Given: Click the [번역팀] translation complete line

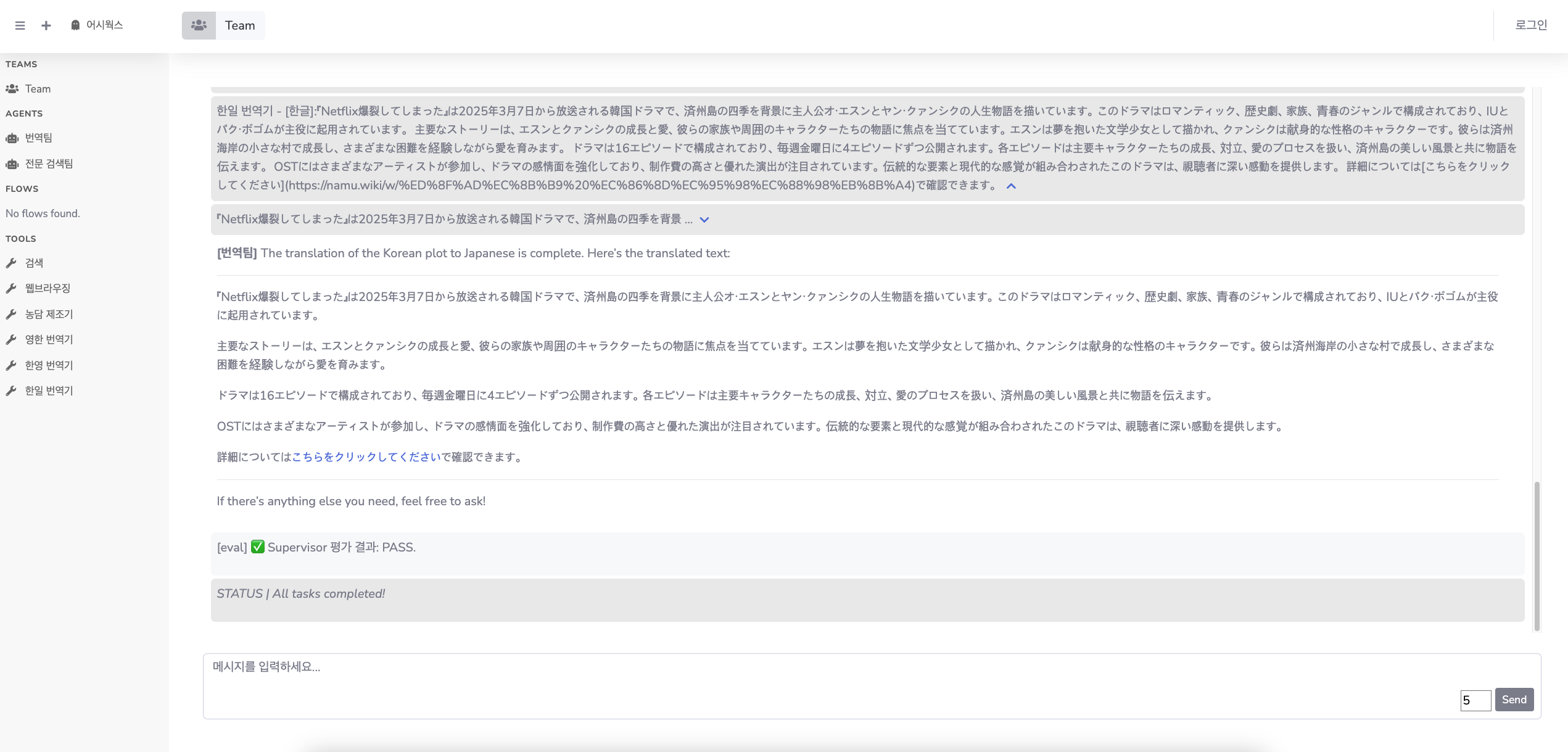Looking at the screenshot, I should [473, 253].
